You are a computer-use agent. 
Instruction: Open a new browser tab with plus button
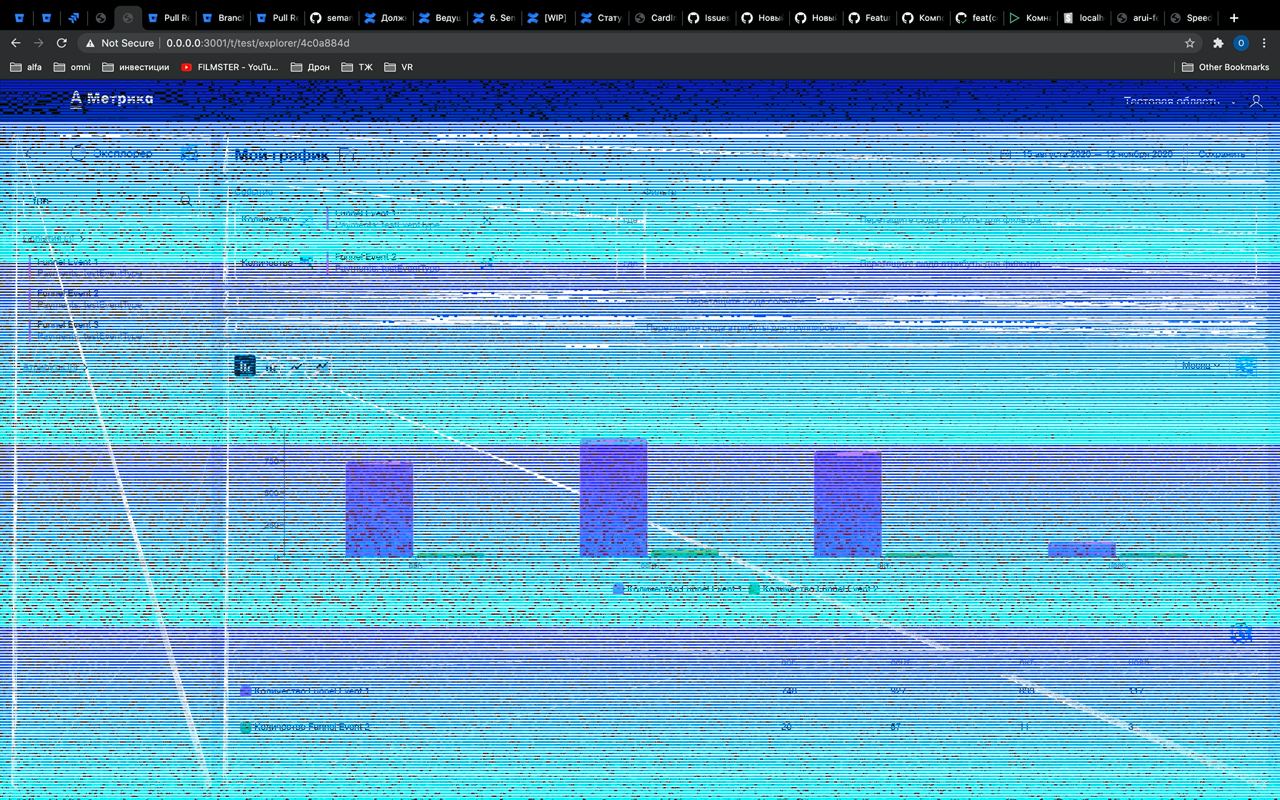(x=1234, y=17)
